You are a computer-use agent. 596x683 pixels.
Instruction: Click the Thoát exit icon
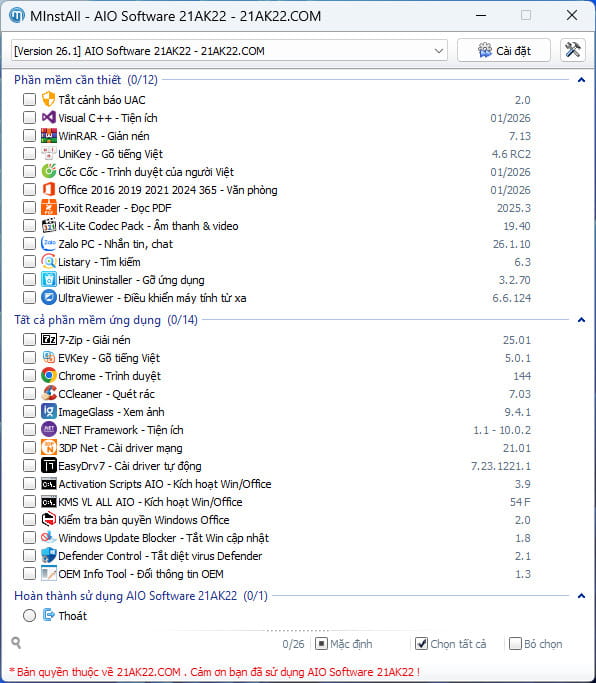coord(48,615)
